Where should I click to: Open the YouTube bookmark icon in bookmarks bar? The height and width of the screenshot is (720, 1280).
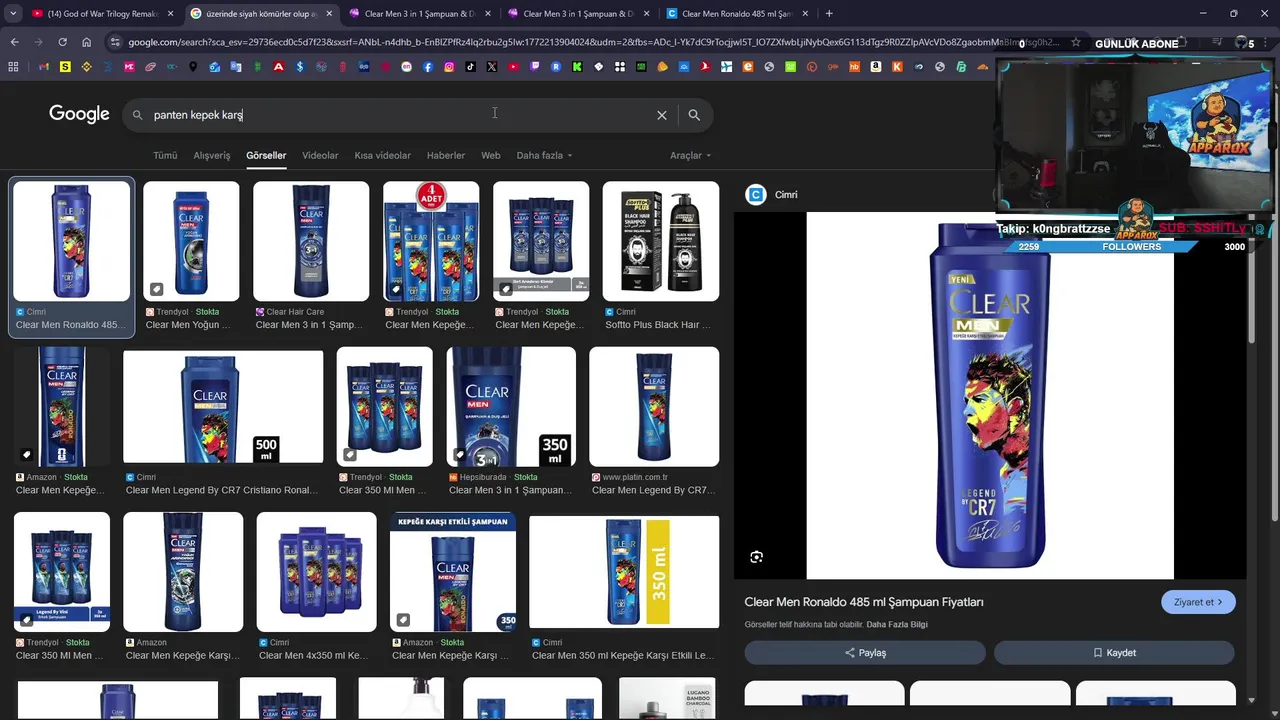513,67
